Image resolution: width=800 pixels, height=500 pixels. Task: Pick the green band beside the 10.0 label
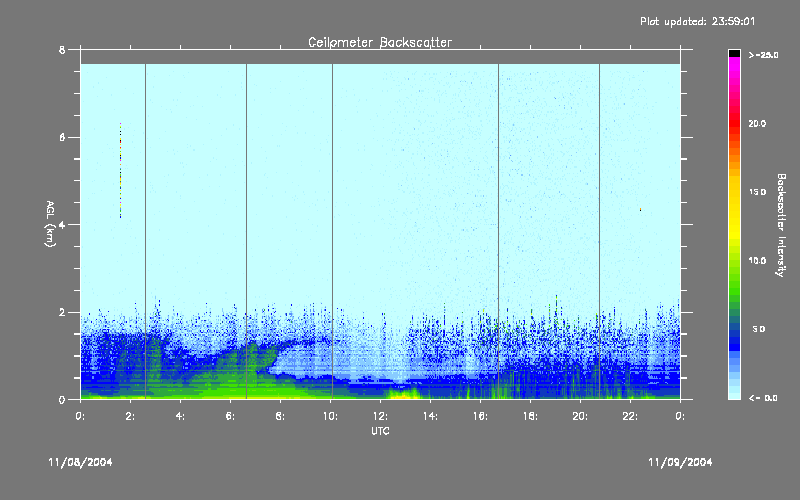click(734, 265)
